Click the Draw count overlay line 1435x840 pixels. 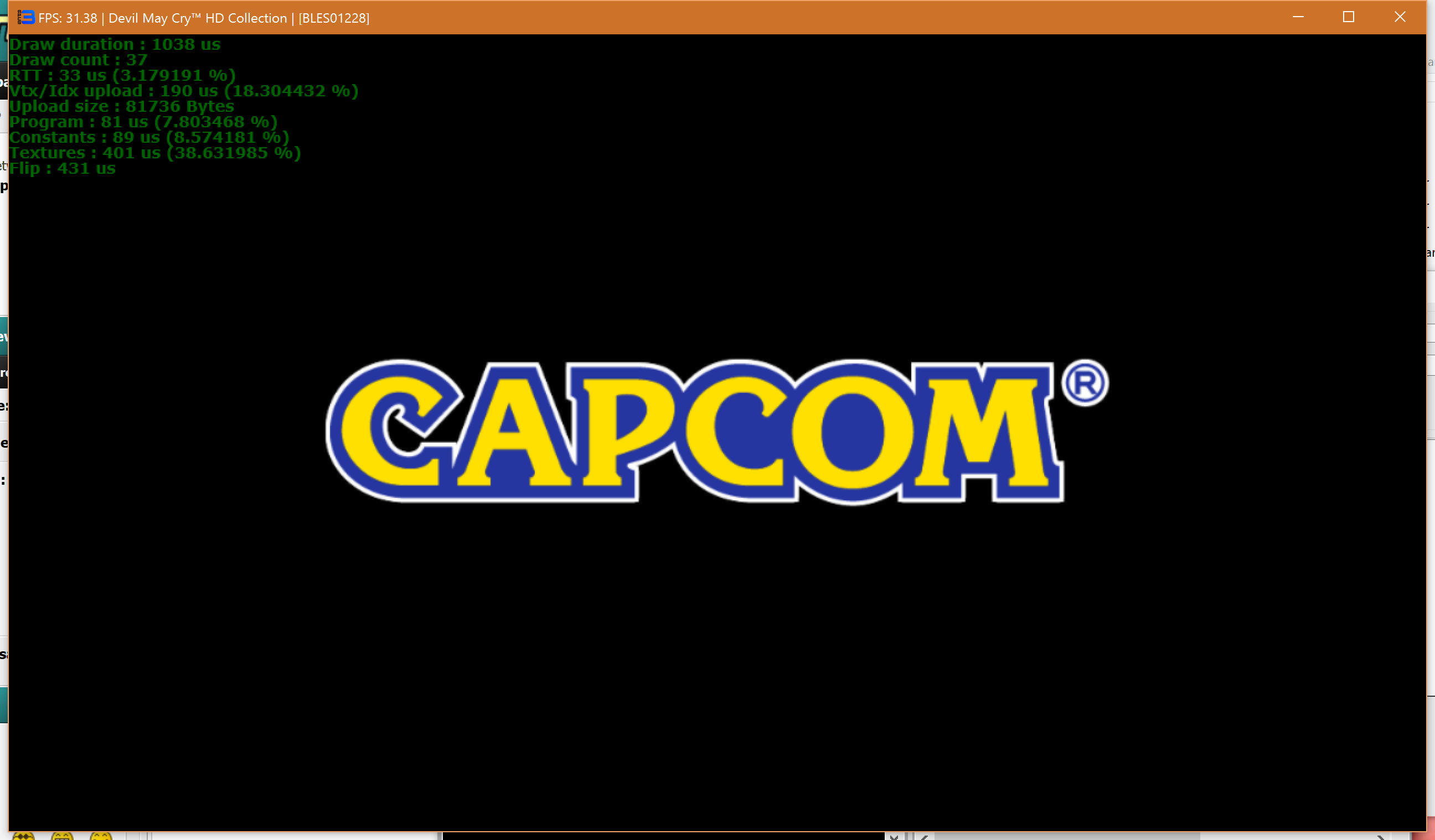[78, 60]
